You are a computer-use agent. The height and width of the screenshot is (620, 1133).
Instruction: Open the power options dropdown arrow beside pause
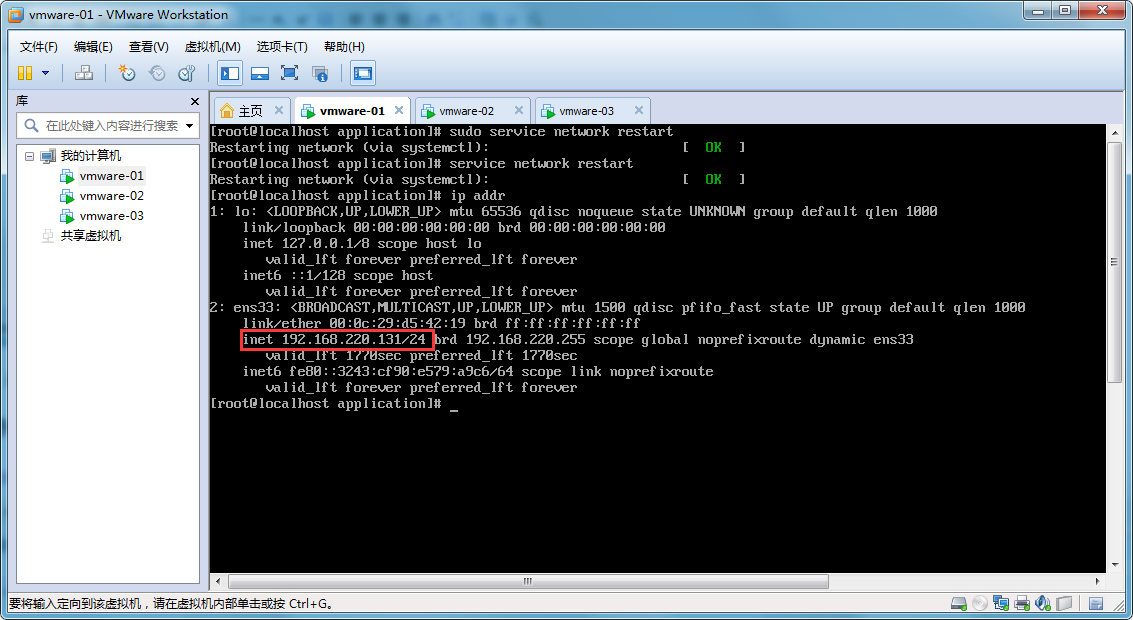[46, 73]
